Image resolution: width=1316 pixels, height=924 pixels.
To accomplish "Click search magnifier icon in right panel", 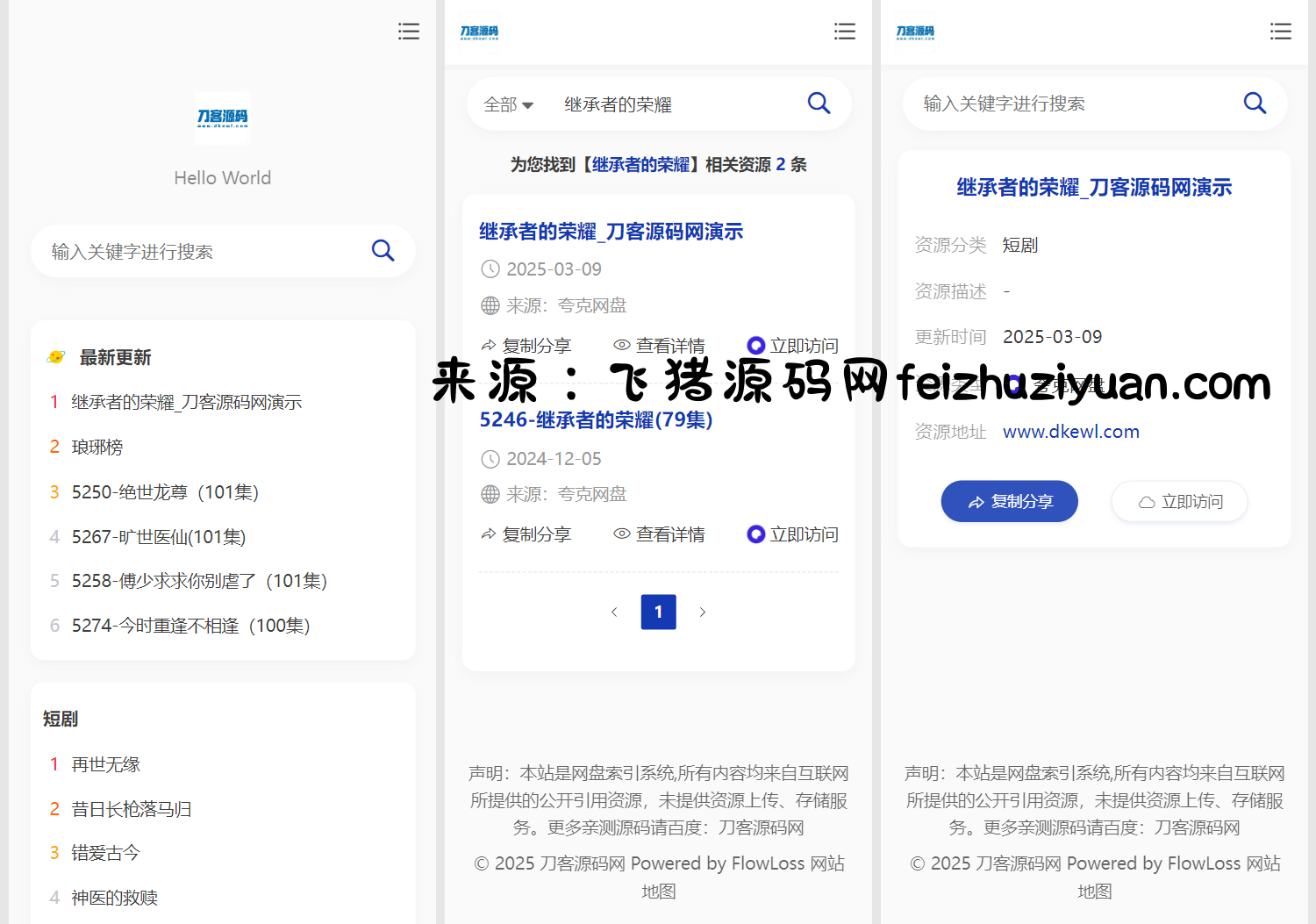I will pos(1255,104).
